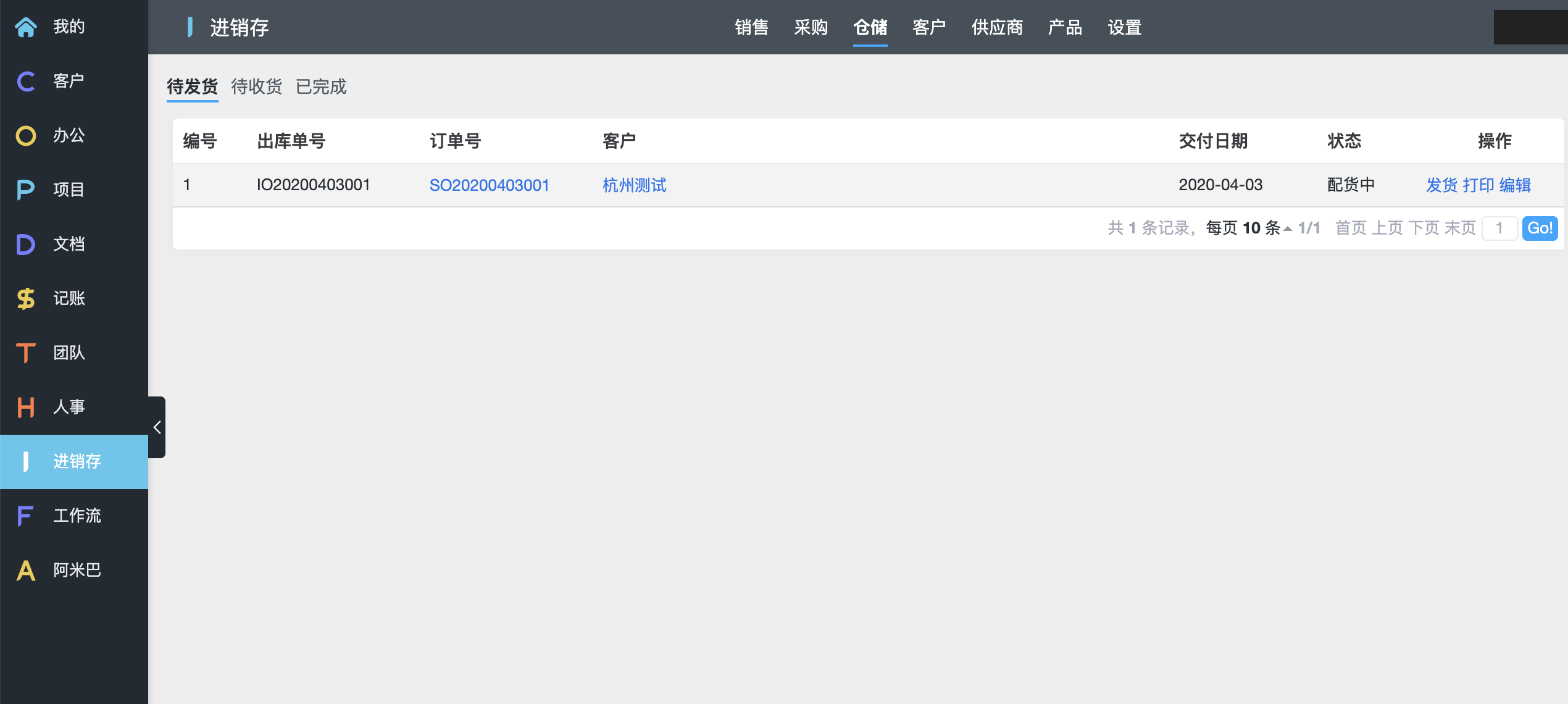Image resolution: width=1568 pixels, height=704 pixels.
Task: Switch to the 待收货 tab
Action: tap(256, 86)
